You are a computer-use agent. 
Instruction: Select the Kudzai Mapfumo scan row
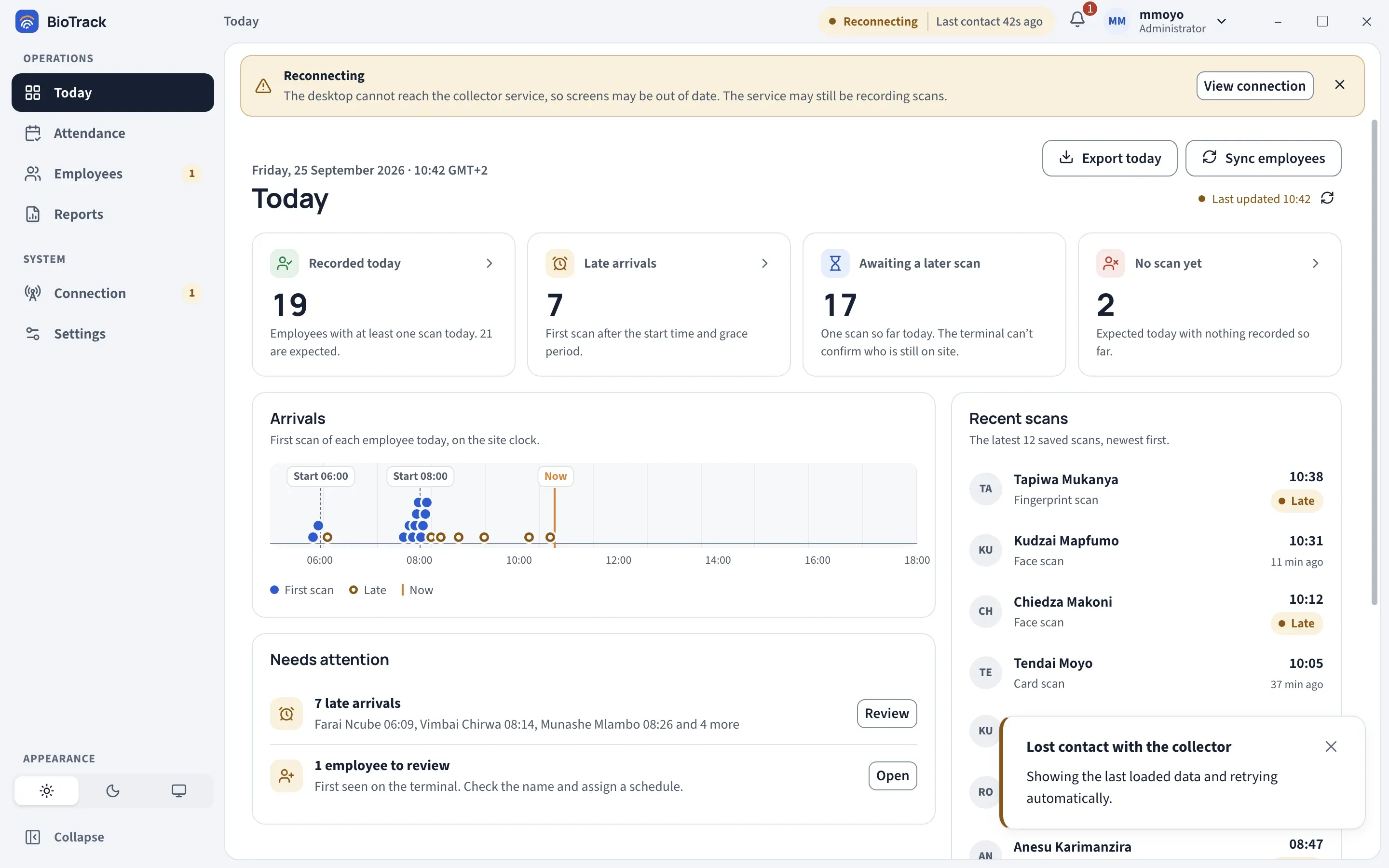[1145, 550]
